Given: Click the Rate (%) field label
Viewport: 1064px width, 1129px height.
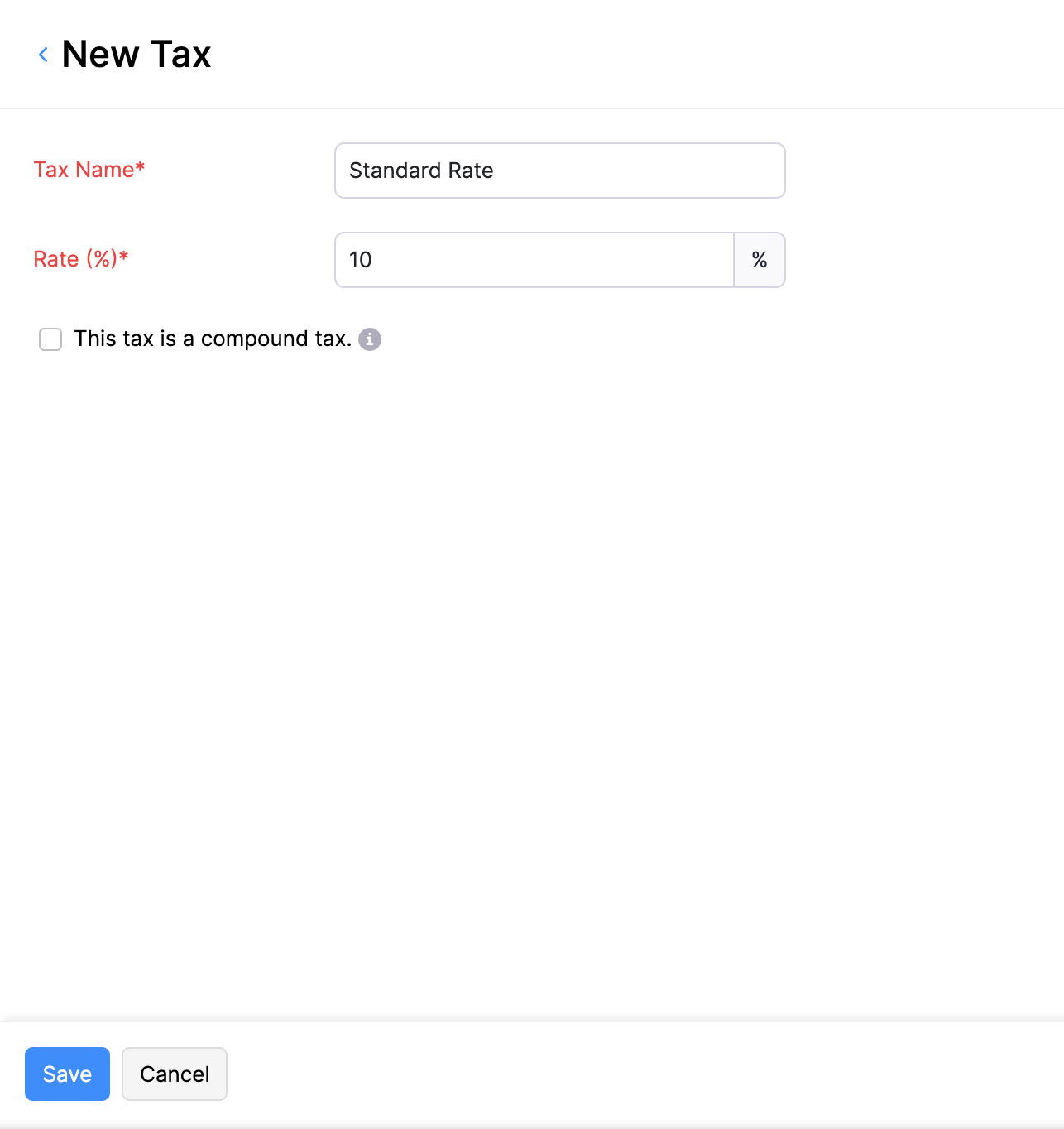Looking at the screenshot, I should (81, 258).
